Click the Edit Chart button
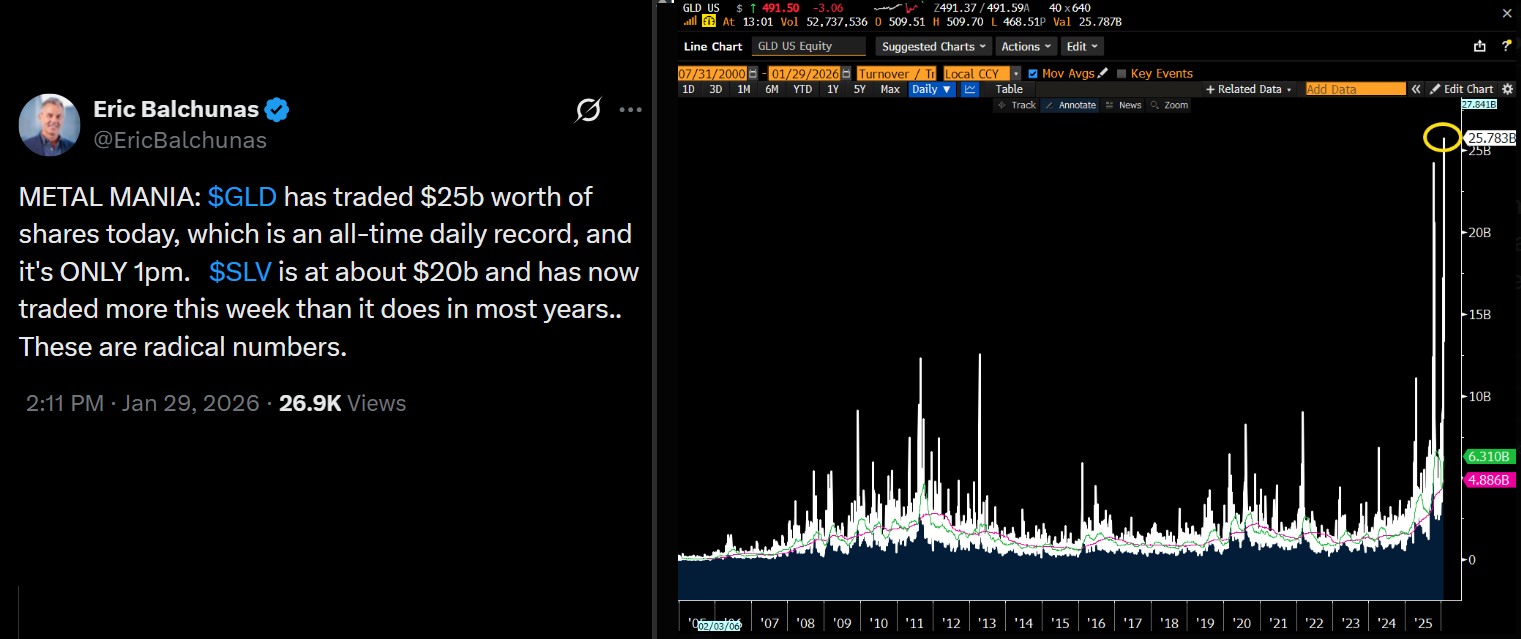Screen dimensions: 1521x639 click(x=1461, y=89)
